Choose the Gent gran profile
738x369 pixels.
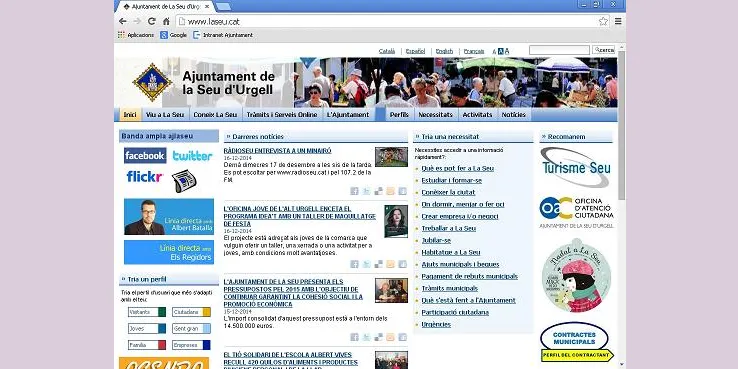[192, 329]
